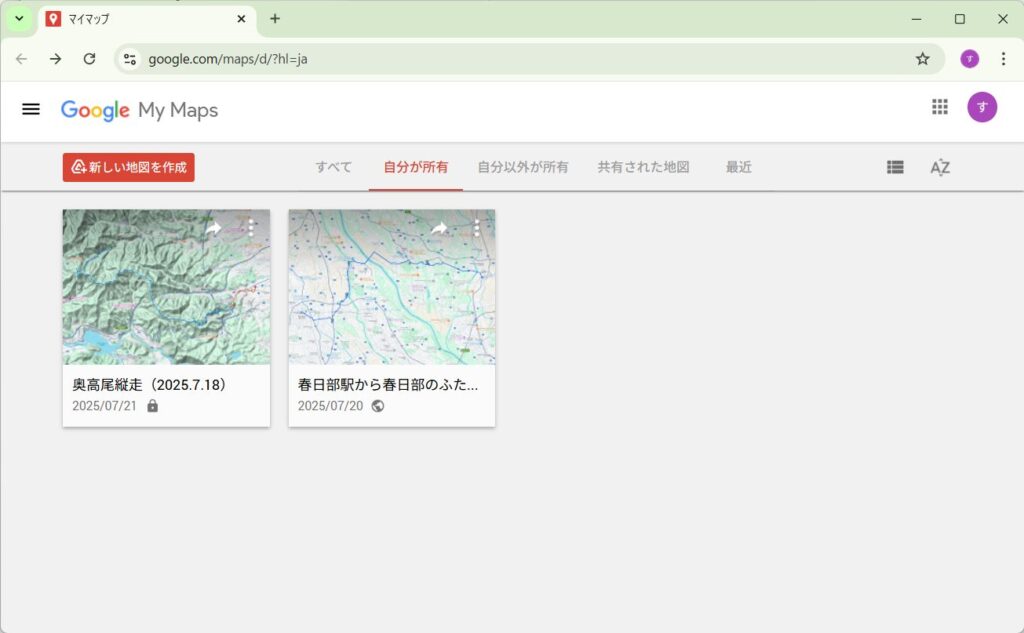Switch to 自分以外が所有 tab
The width and height of the screenshot is (1024, 633).
(522, 167)
